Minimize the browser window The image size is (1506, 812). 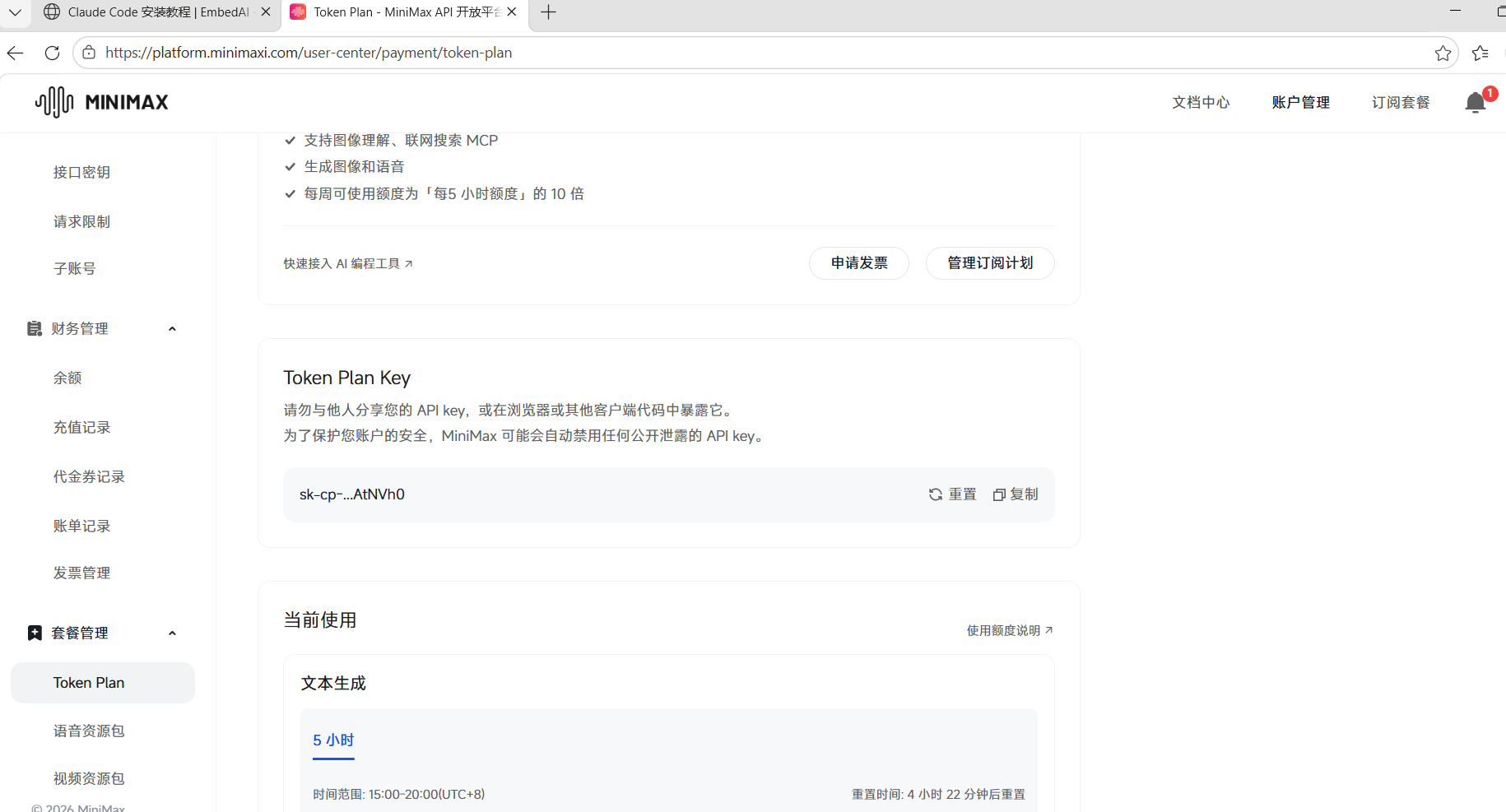pyautogui.click(x=1455, y=12)
